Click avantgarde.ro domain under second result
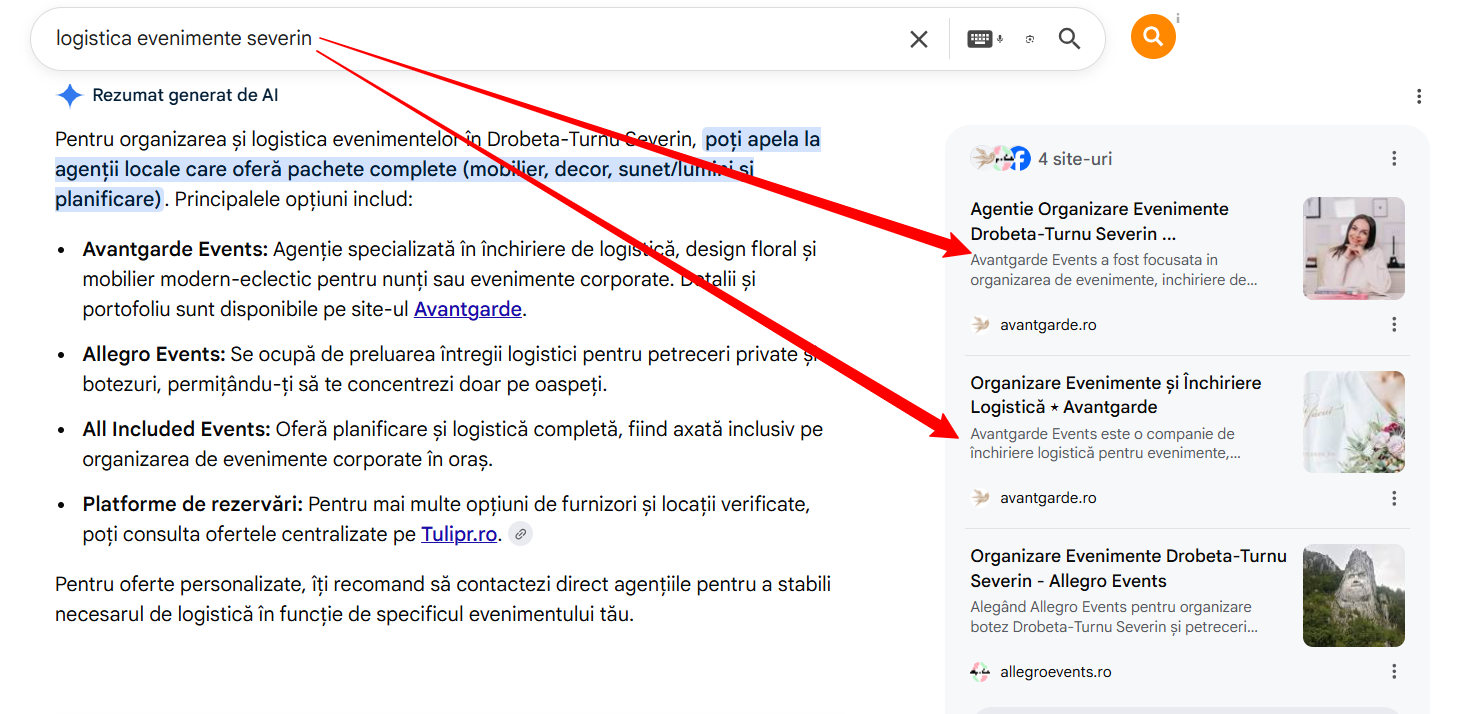 coord(1048,498)
